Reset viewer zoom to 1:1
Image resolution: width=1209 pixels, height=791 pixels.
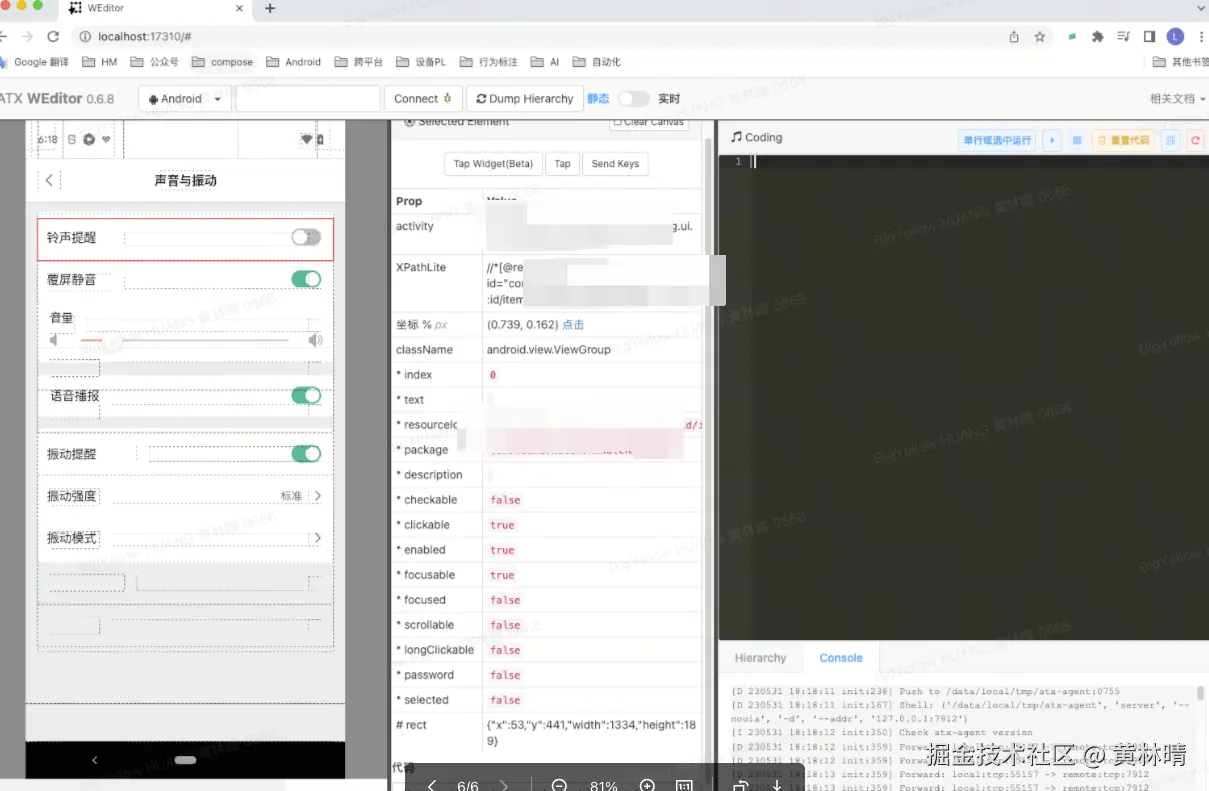[x=684, y=786]
